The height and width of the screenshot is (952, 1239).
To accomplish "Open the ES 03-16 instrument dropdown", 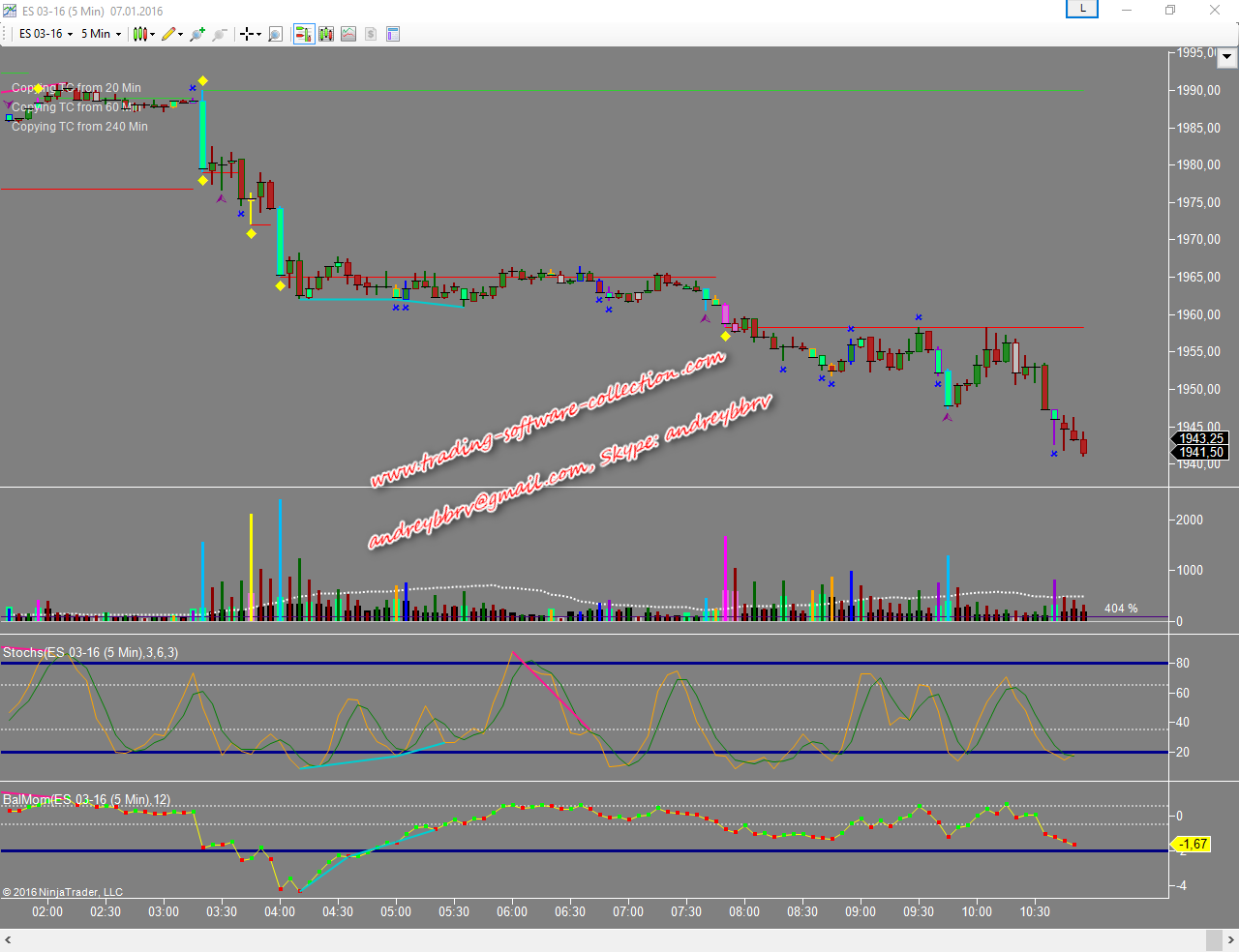I will [45, 34].
